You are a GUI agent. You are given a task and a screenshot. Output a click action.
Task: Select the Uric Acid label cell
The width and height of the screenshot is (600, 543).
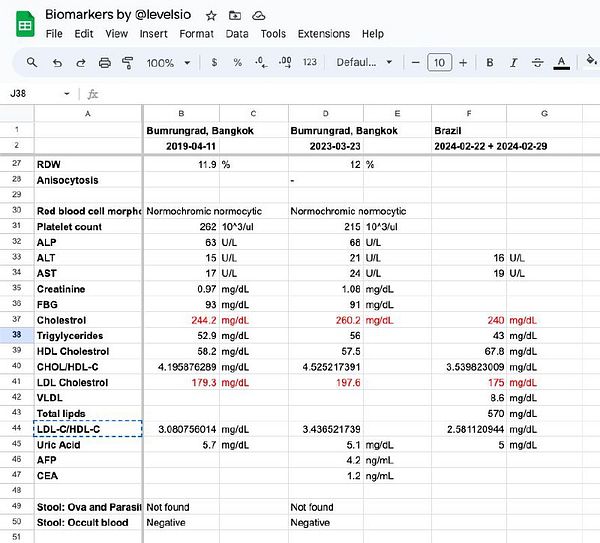[x=88, y=445]
